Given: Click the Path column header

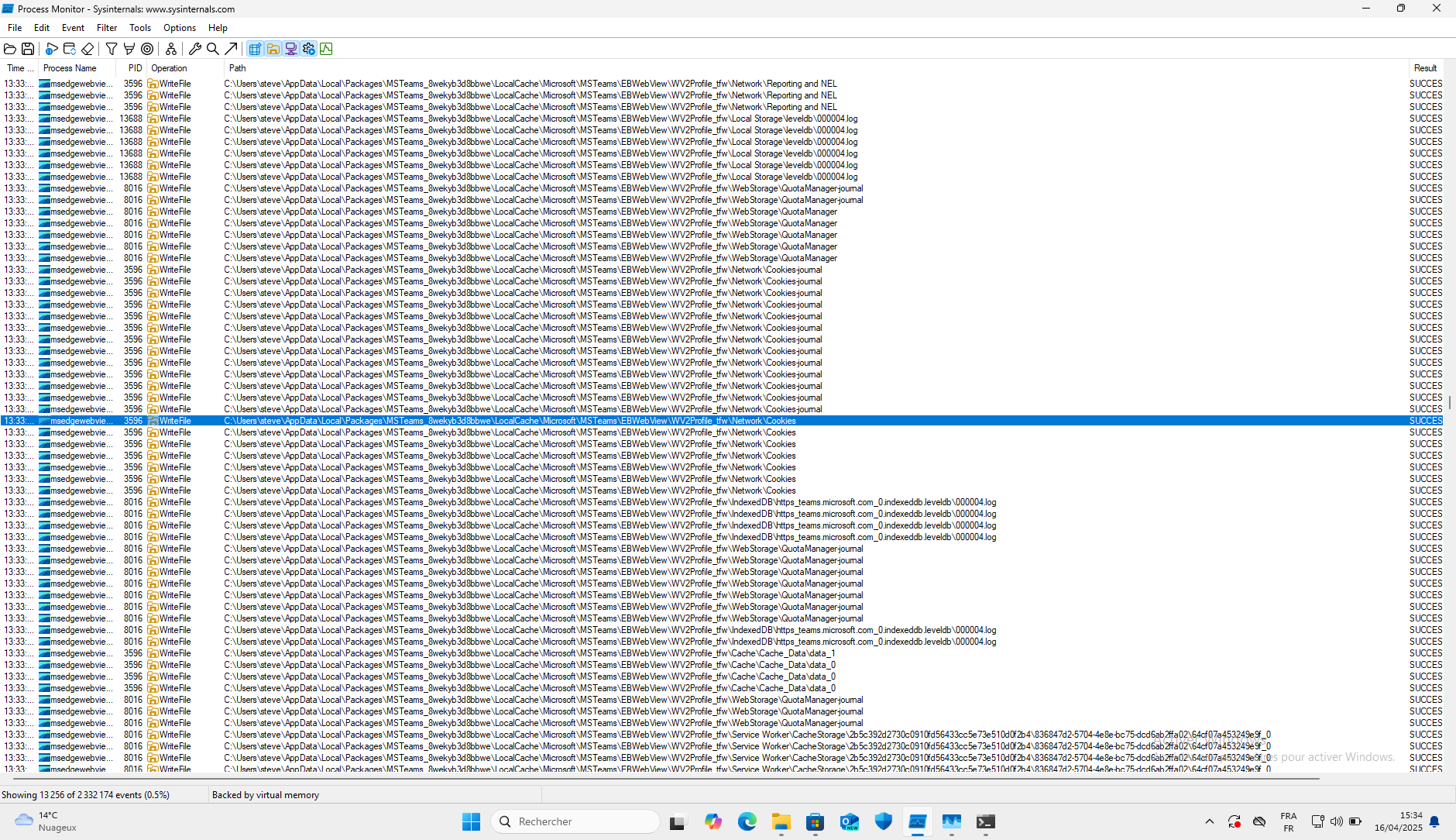Looking at the screenshot, I should click(x=237, y=68).
